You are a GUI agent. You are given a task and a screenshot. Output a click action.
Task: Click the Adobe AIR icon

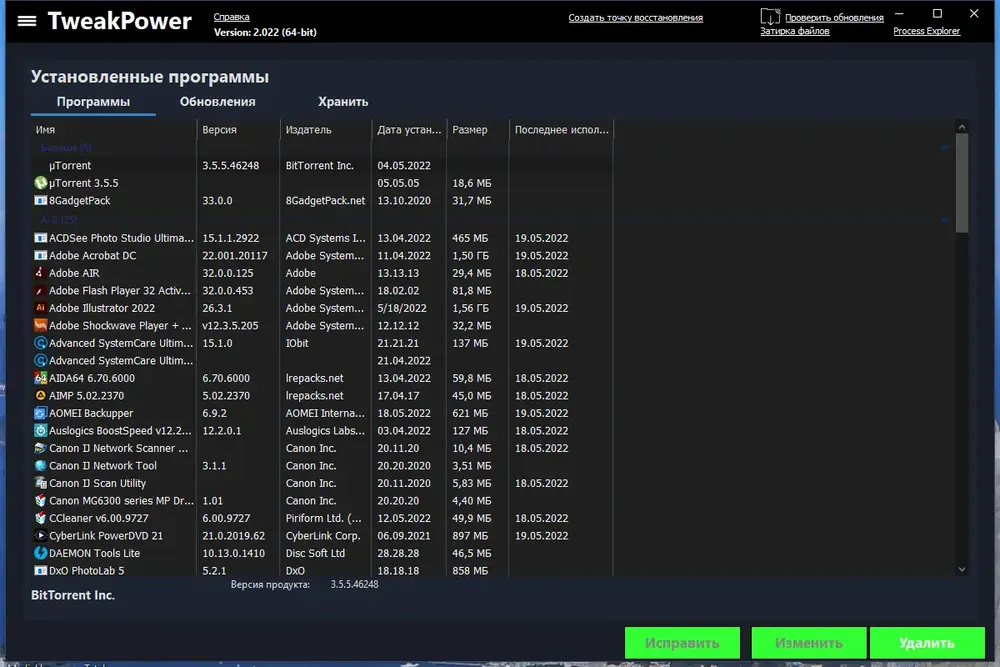40,273
